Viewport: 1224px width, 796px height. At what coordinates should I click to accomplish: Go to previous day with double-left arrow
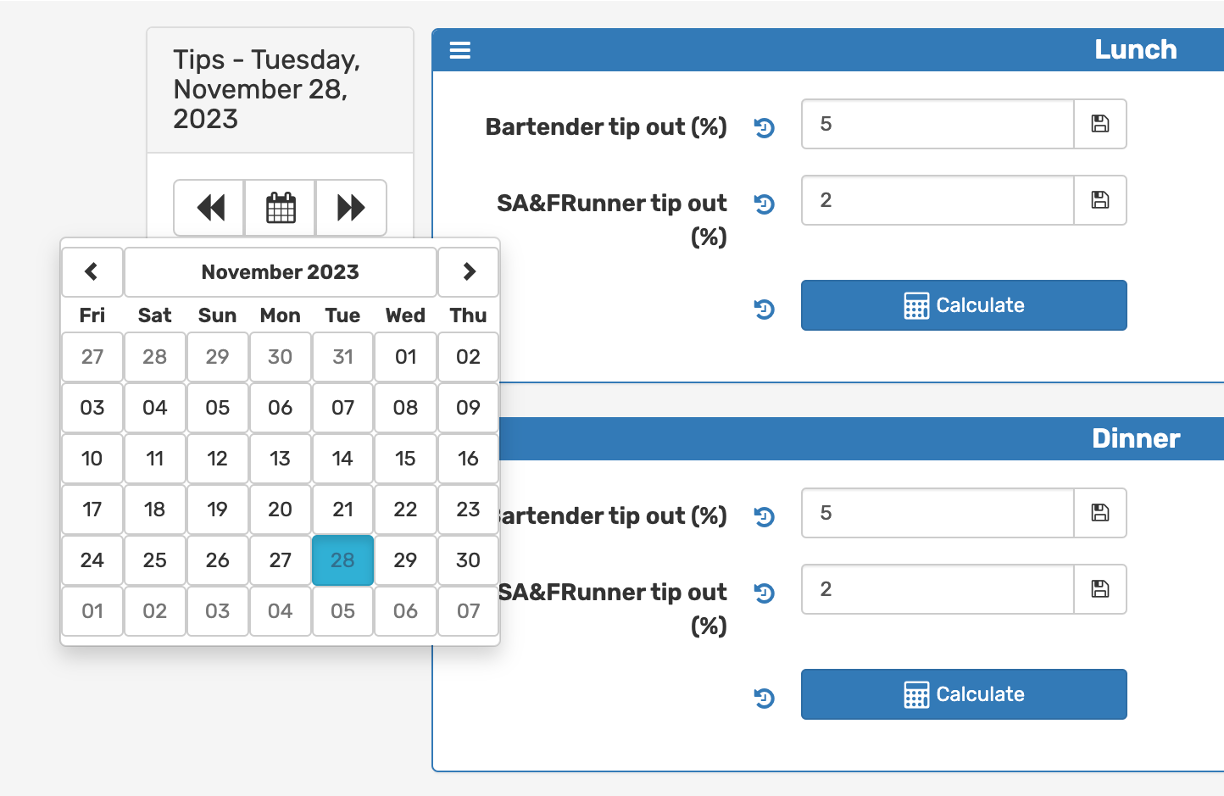pyautogui.click(x=210, y=208)
